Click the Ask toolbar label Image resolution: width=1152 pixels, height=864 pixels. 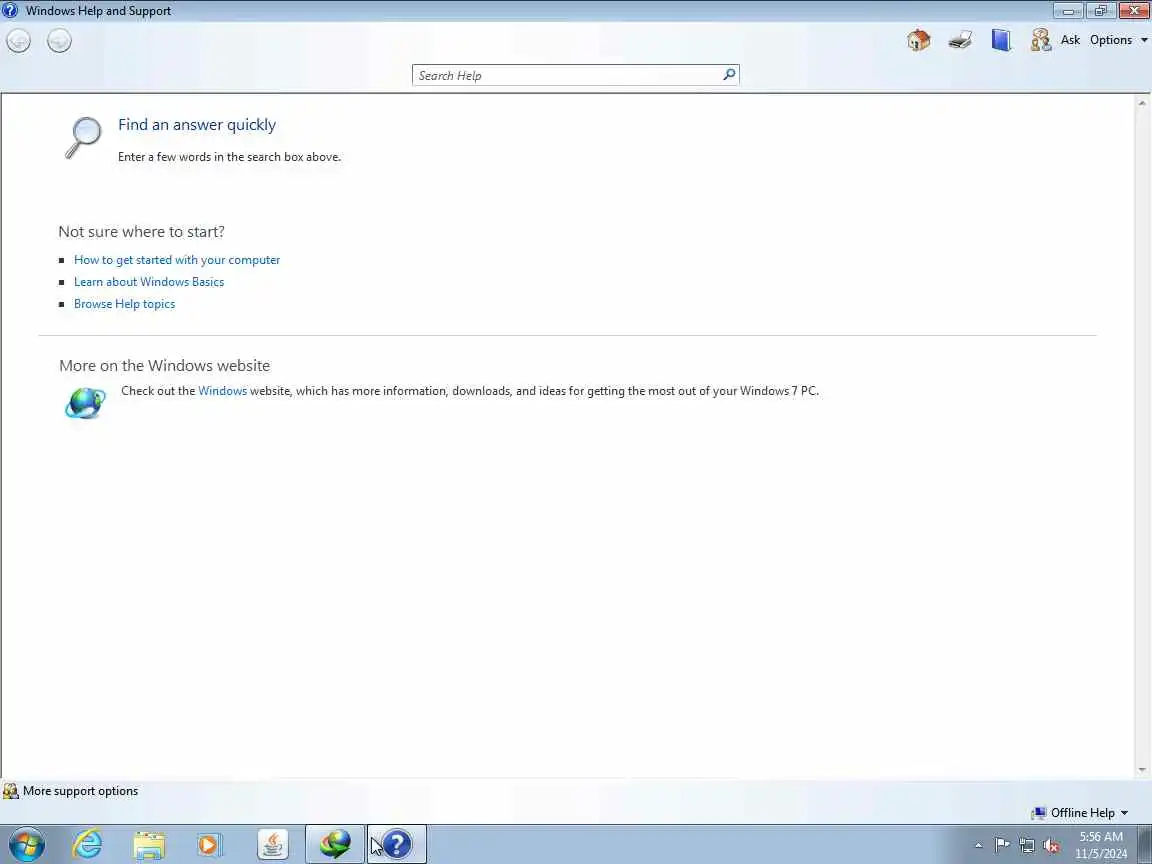1070,40
